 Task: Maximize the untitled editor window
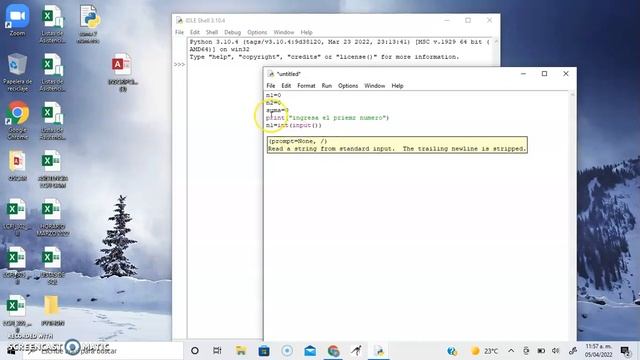544,74
